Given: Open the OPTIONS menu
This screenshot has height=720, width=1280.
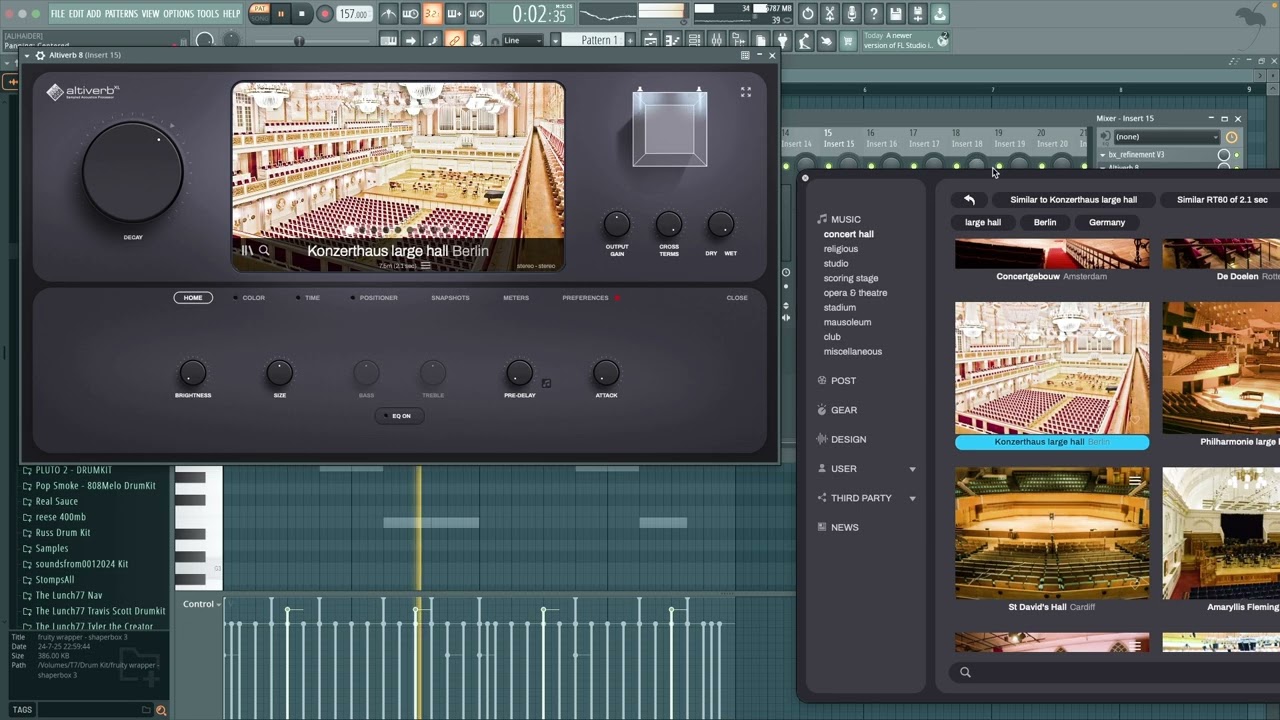Looking at the screenshot, I should point(178,14).
